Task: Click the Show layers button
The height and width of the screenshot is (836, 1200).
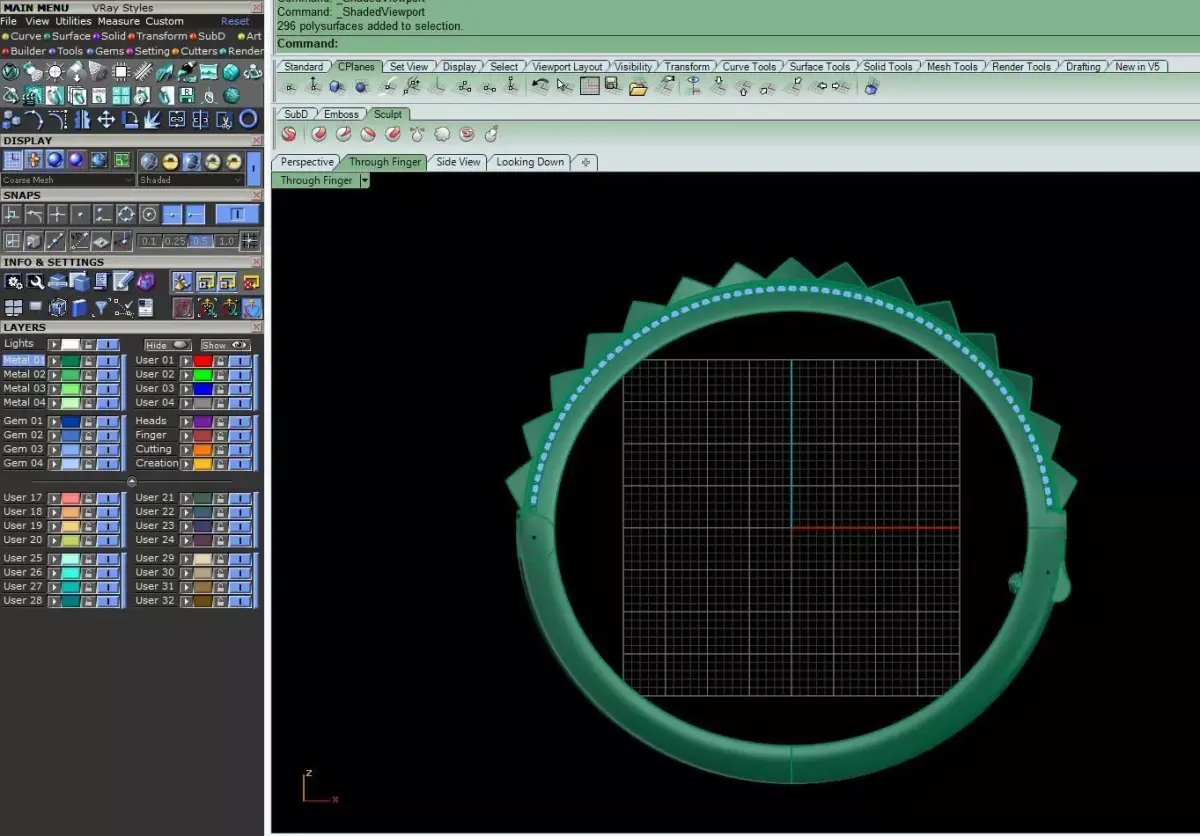Action: click(x=226, y=345)
